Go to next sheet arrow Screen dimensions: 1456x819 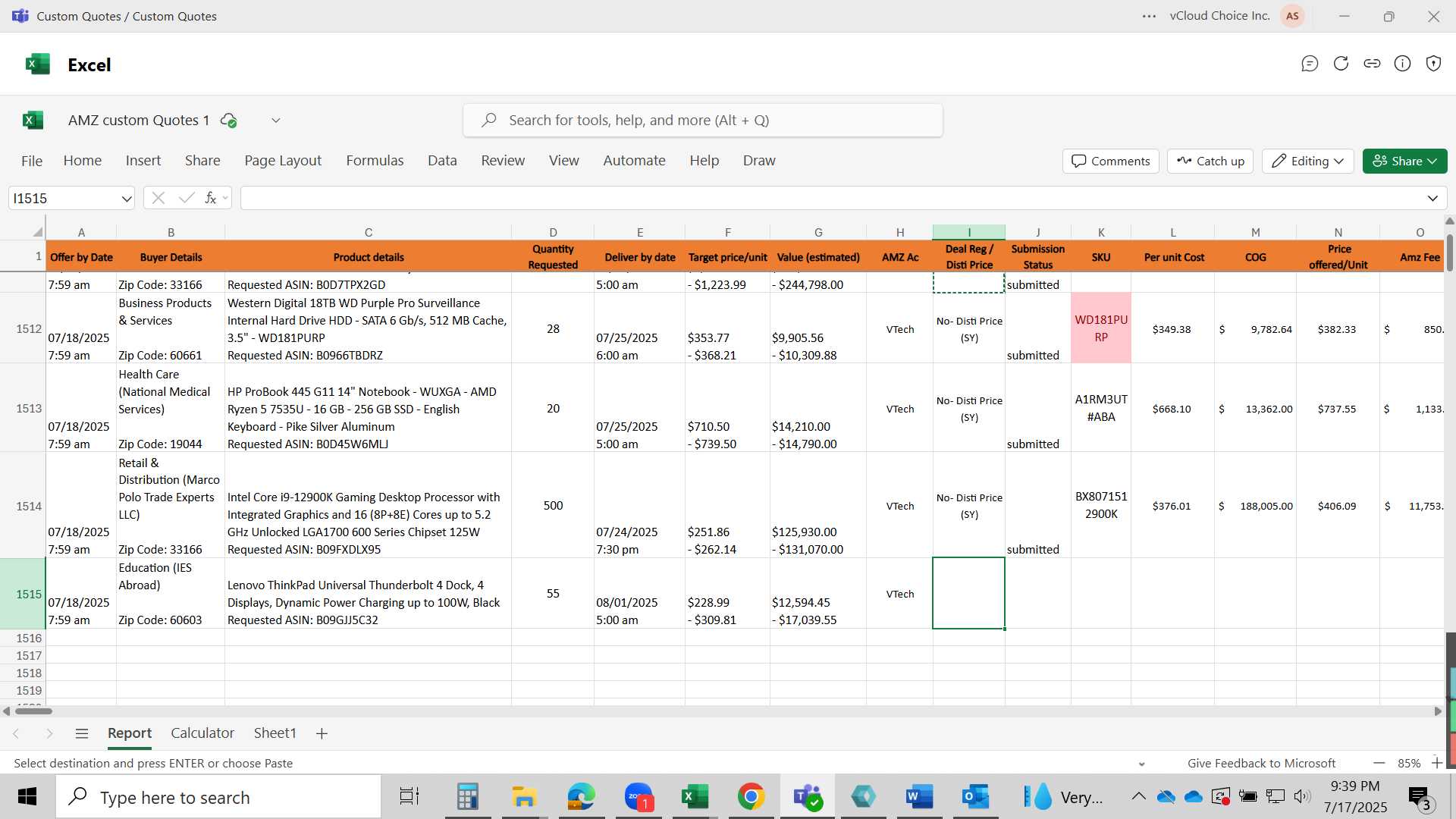click(x=49, y=733)
